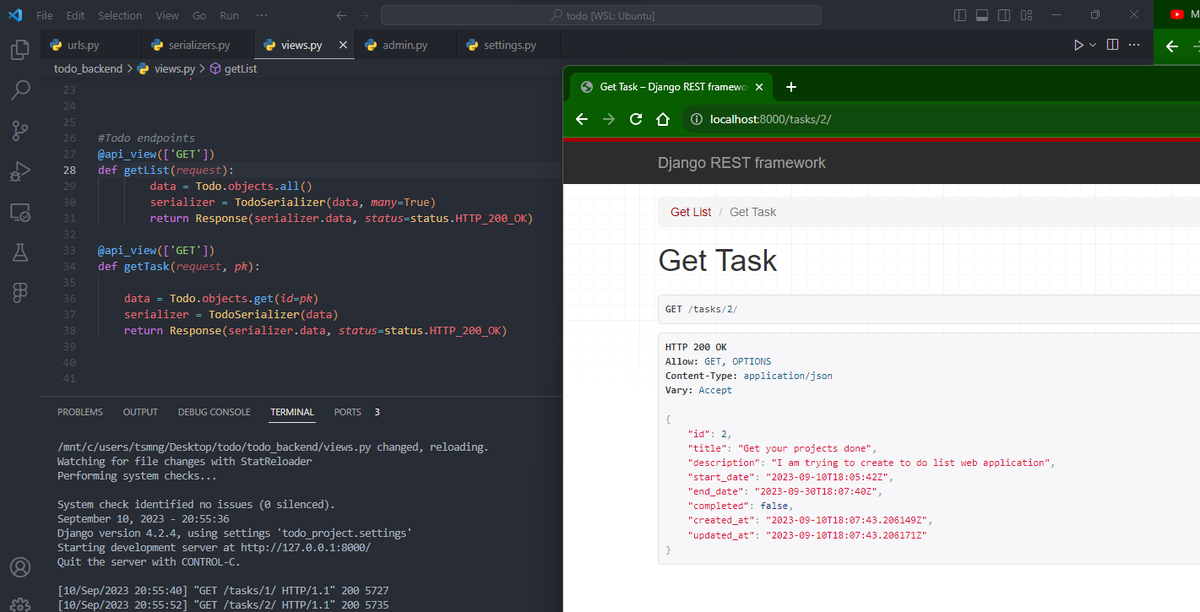Switch to the serializers.py editor tab
Image resolution: width=1200 pixels, height=612 pixels.
(196, 45)
